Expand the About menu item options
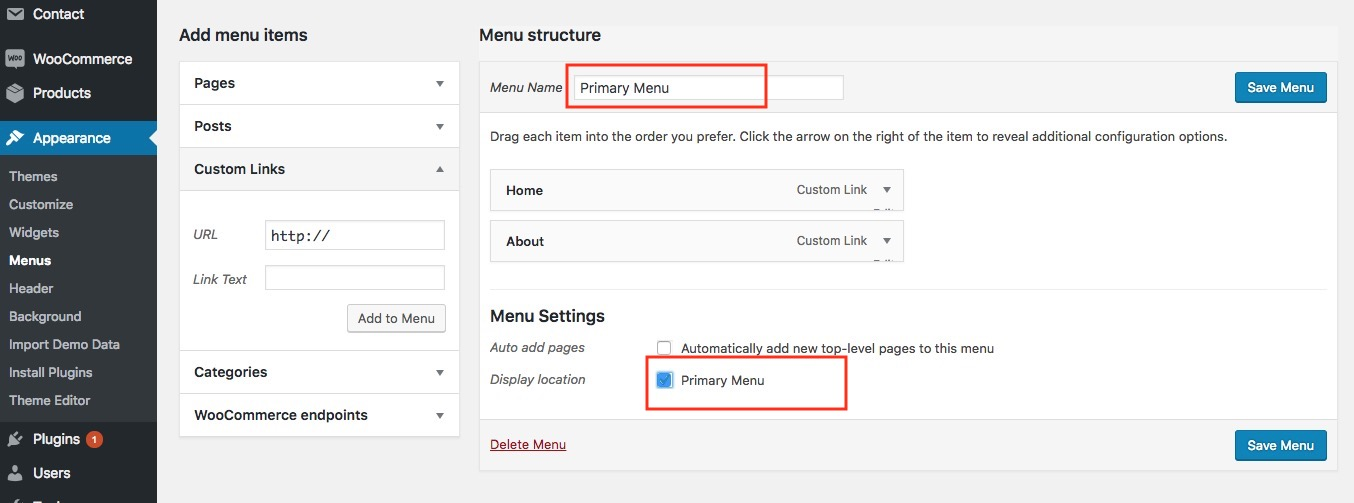Viewport: 1354px width, 503px height. pos(886,241)
